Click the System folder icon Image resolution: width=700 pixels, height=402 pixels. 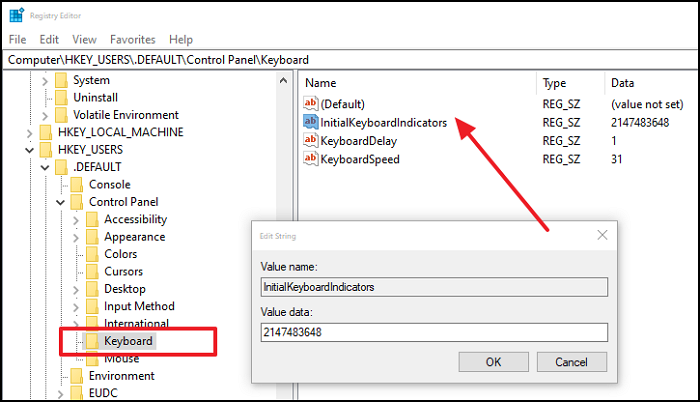pyautogui.click(x=61, y=80)
